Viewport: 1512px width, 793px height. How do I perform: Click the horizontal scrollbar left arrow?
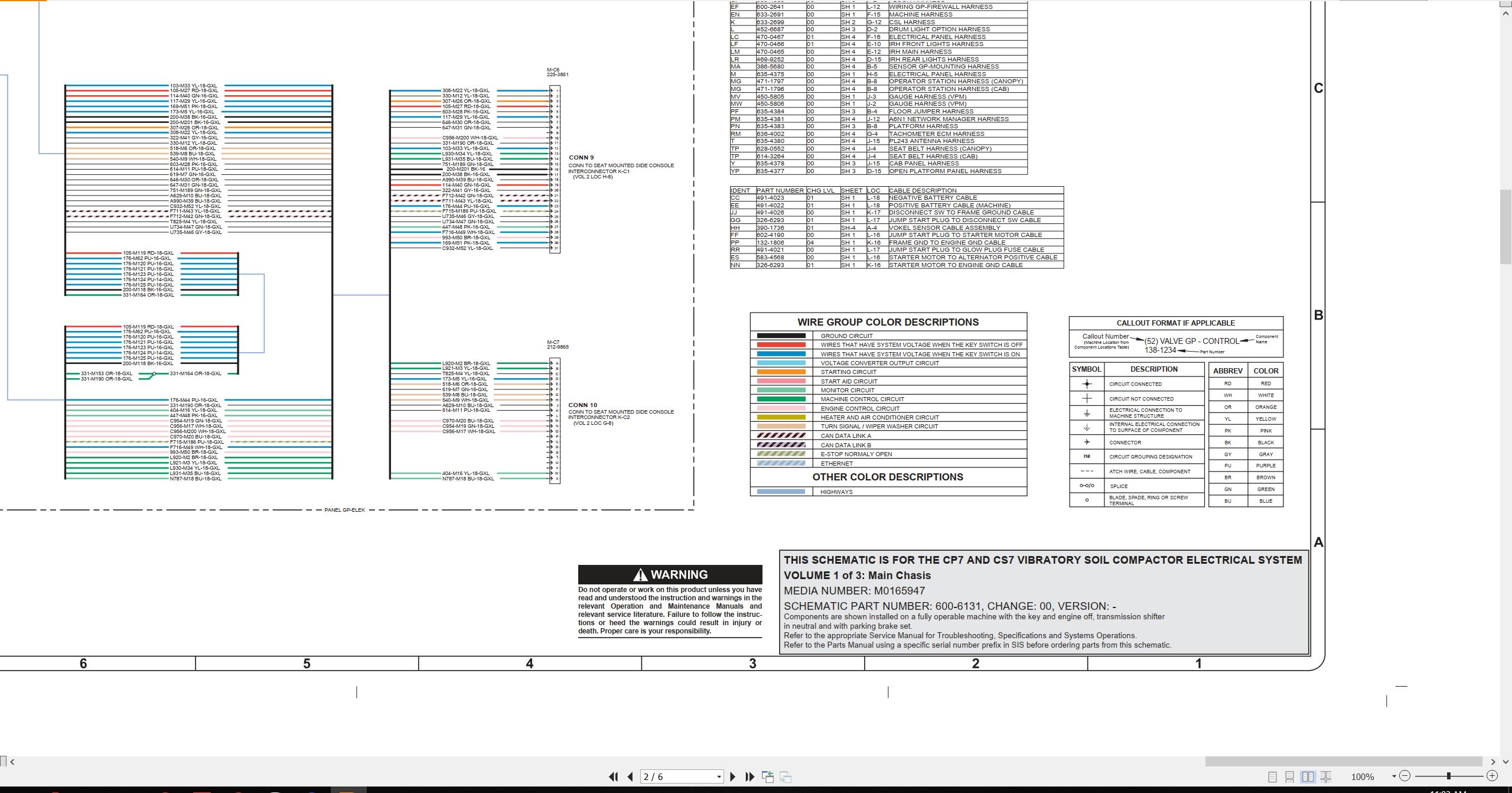pos(12,762)
